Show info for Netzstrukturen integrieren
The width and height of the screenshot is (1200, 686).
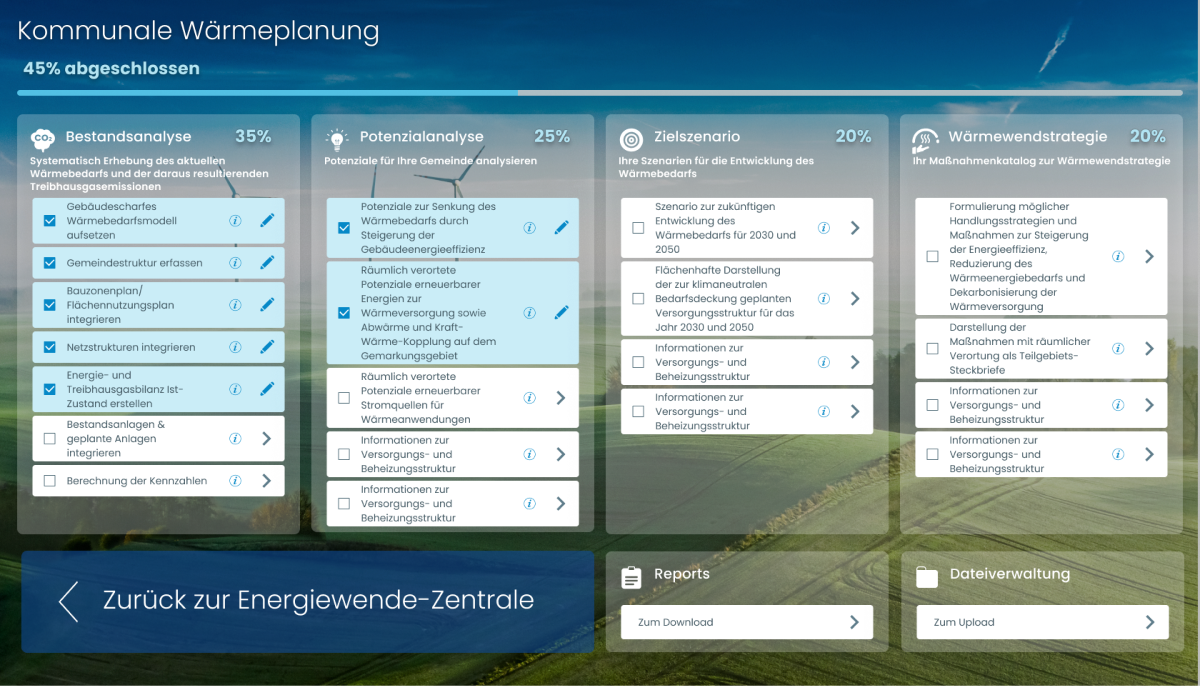(x=235, y=347)
